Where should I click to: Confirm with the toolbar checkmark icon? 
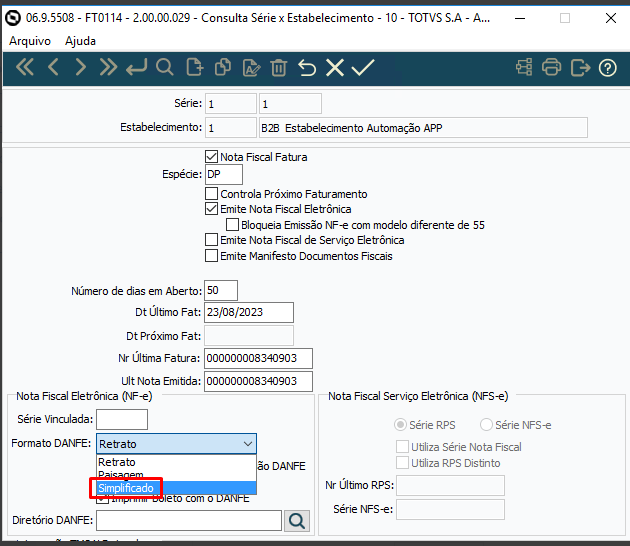click(363, 67)
